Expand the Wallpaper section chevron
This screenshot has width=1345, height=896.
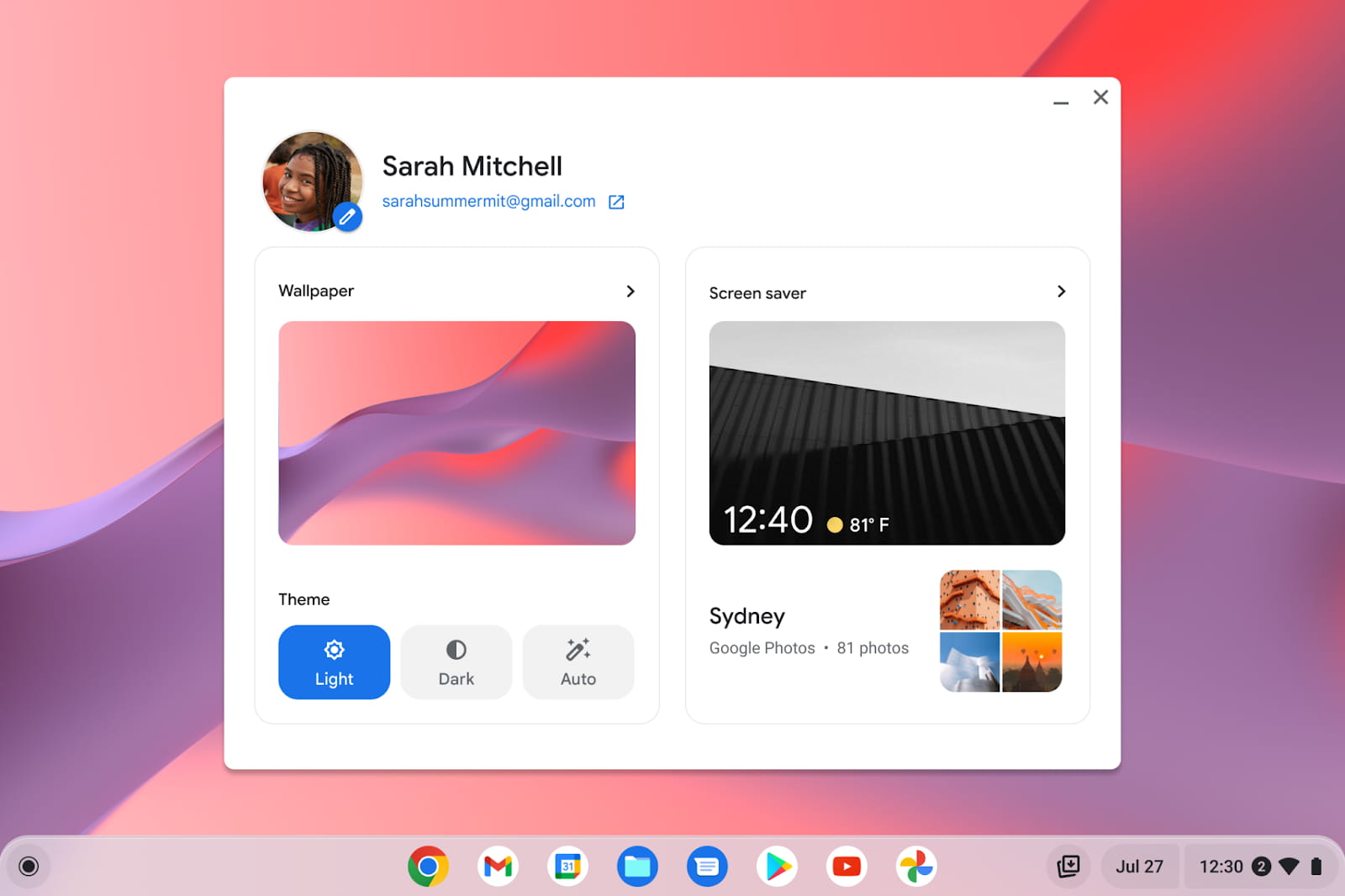pyautogui.click(x=630, y=291)
